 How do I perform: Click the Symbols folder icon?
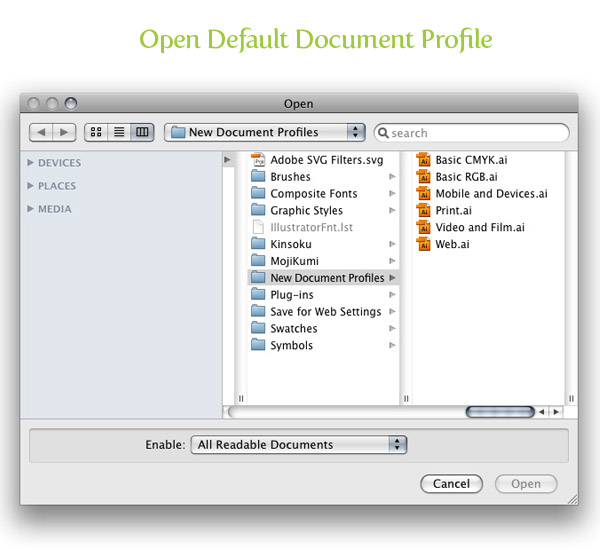click(258, 345)
